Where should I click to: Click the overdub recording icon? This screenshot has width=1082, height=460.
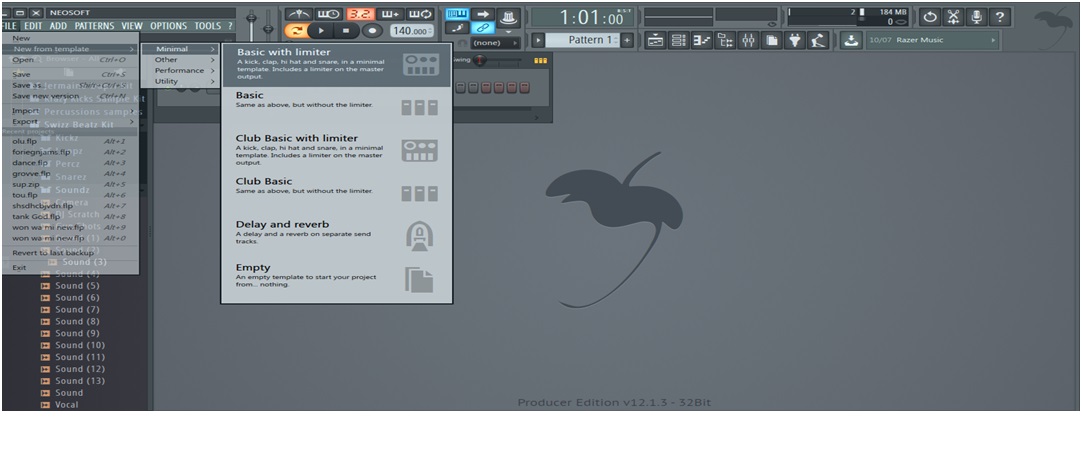tap(391, 14)
